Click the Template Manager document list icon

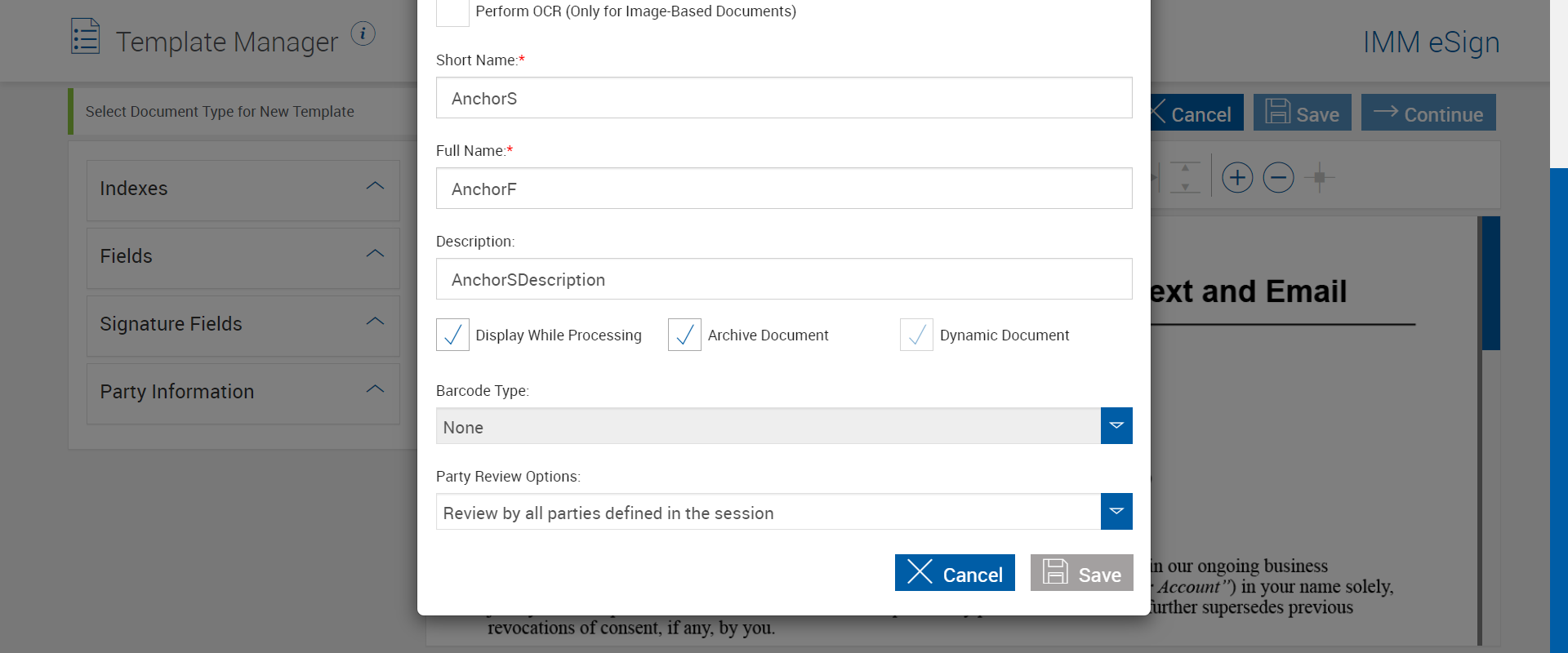click(85, 37)
